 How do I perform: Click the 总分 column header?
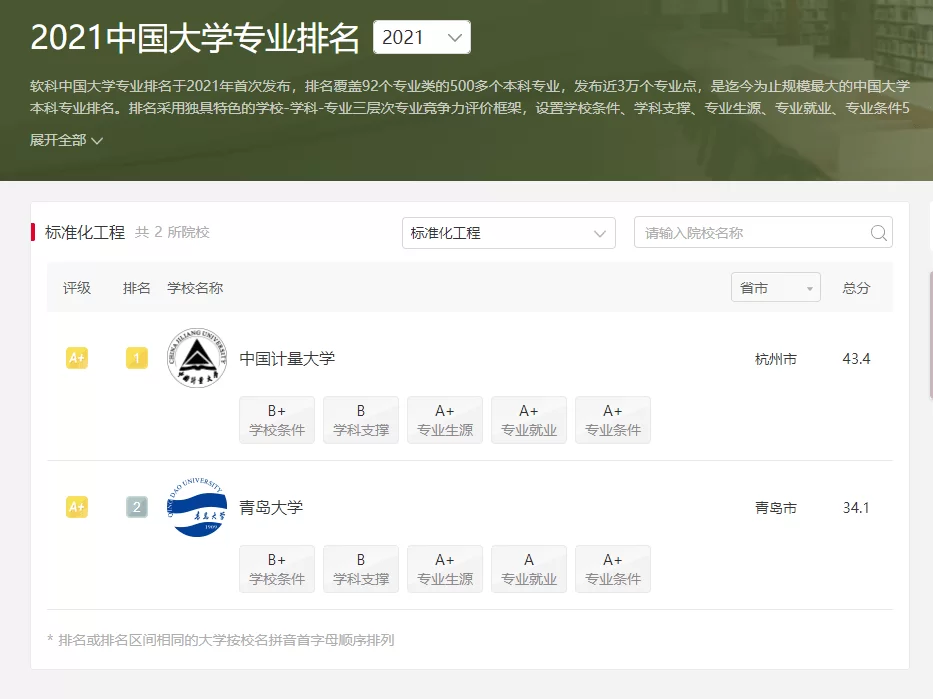[856, 288]
